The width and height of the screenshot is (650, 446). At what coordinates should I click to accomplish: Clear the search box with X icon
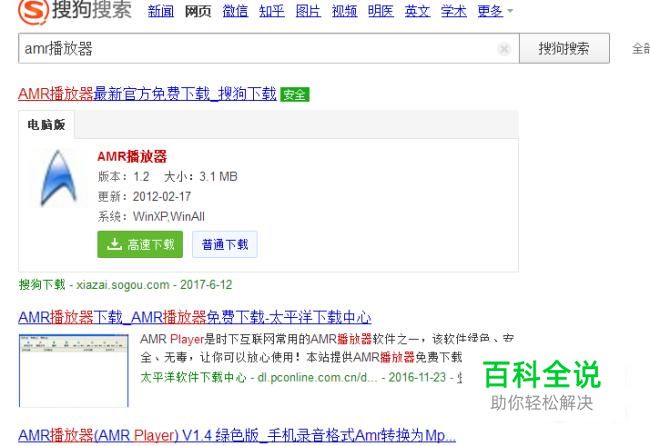coord(504,49)
